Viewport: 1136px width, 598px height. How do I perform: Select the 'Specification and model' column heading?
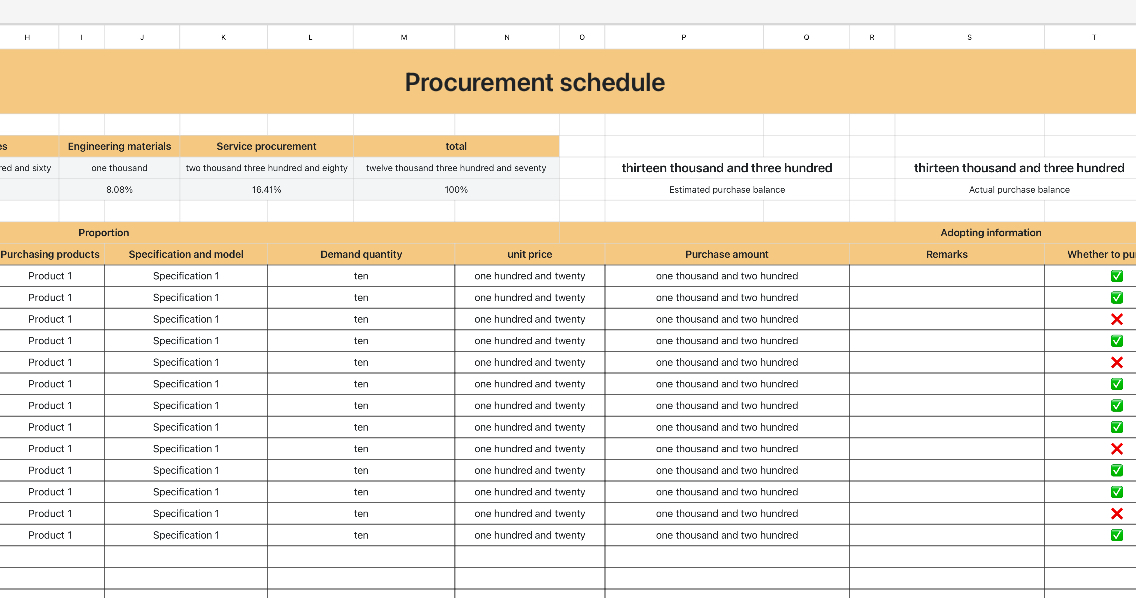click(x=186, y=254)
